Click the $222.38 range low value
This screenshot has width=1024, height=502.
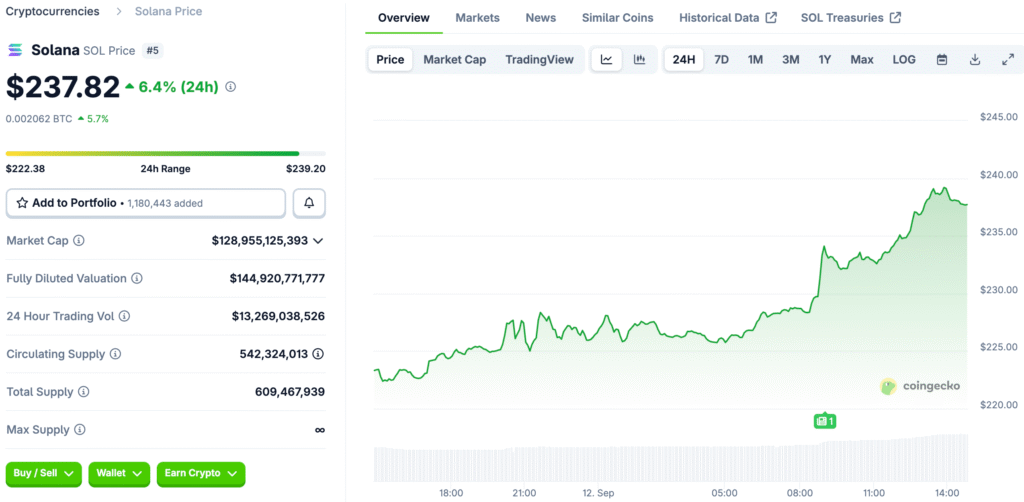[24, 169]
